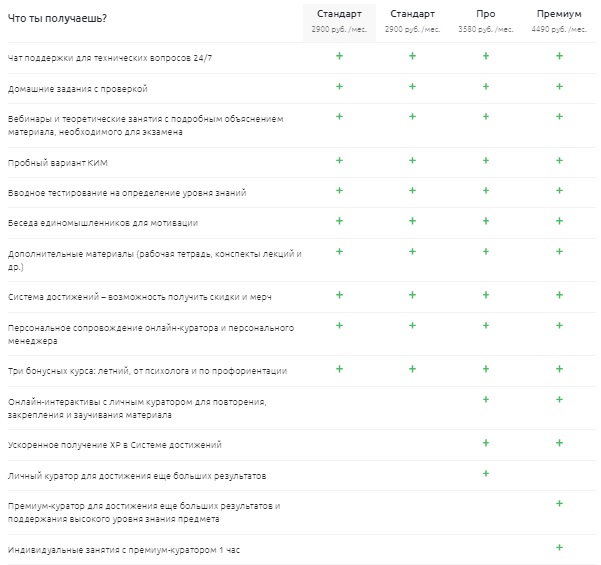
Task: Click the "Что ты получаешь?" heading
Action: point(59,19)
